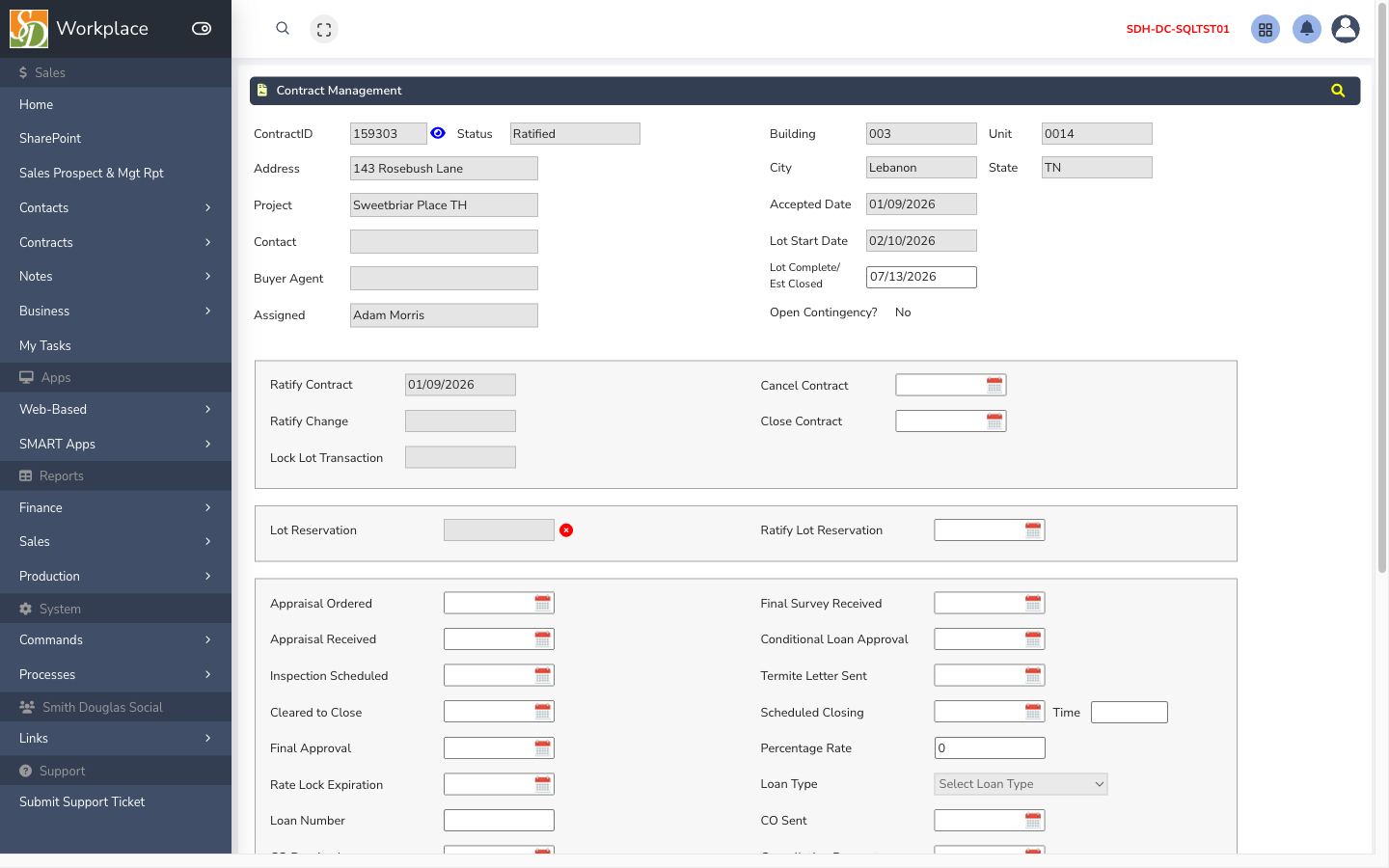Screen dimensions: 1389x868
Task: Click the Percentage Rate field
Action: (990, 747)
